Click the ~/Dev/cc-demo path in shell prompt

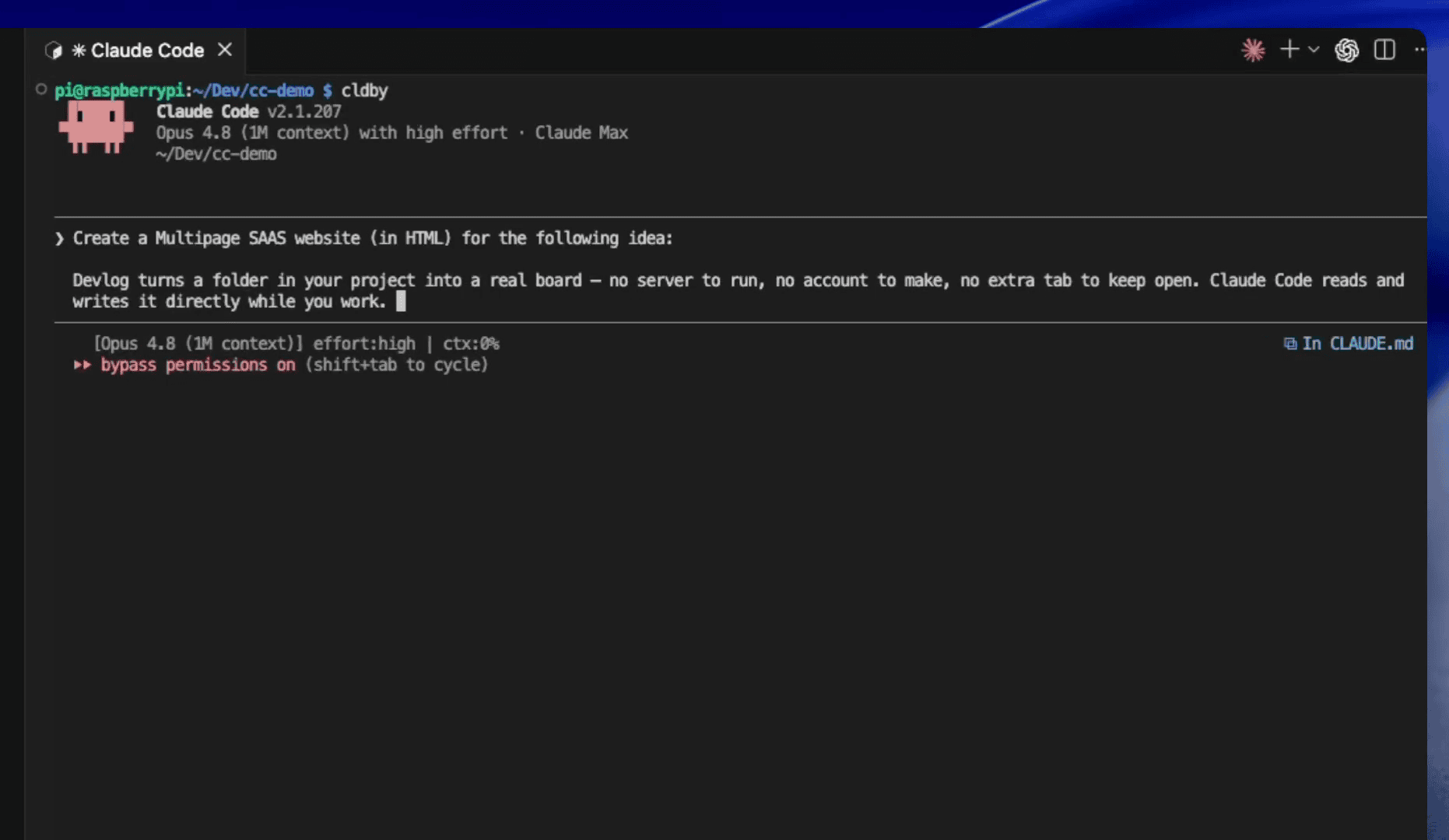[x=253, y=90]
